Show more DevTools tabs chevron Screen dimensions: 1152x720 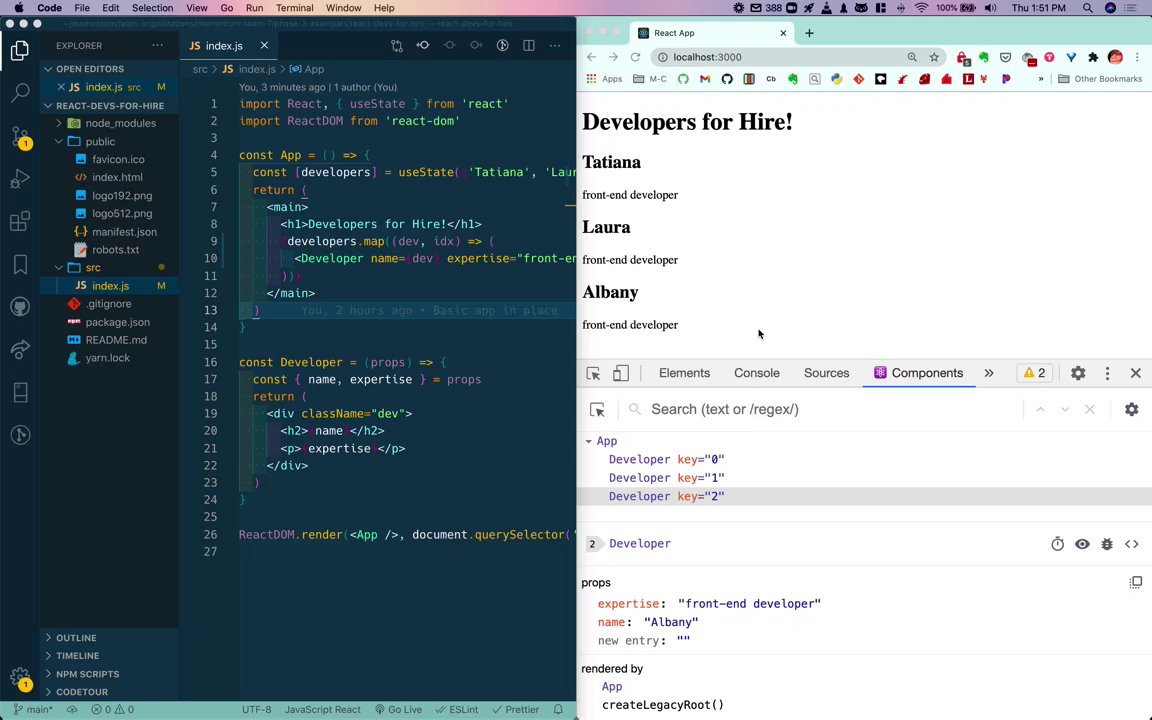click(x=989, y=373)
